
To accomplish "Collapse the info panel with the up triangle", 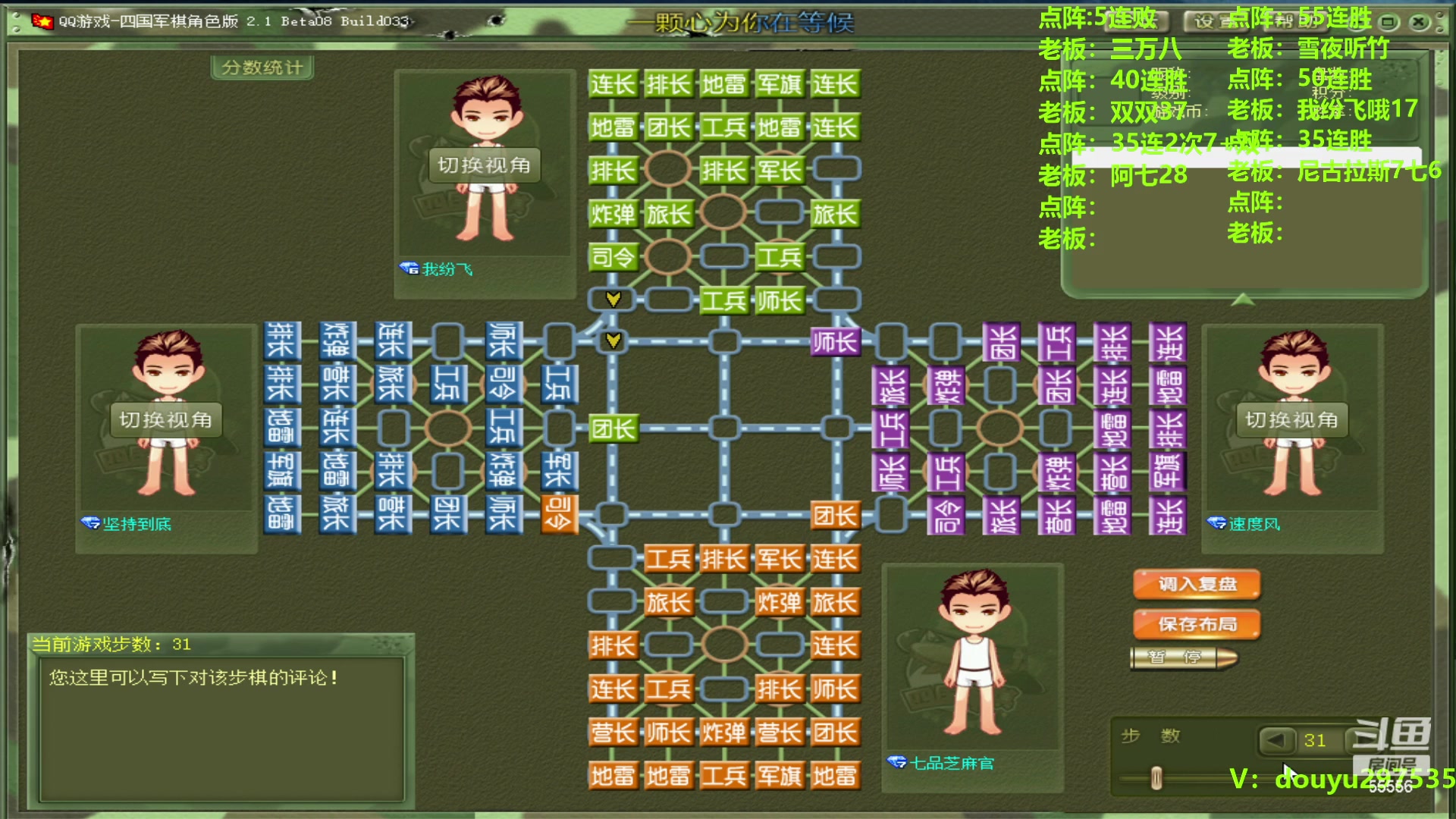I will pos(1242,300).
